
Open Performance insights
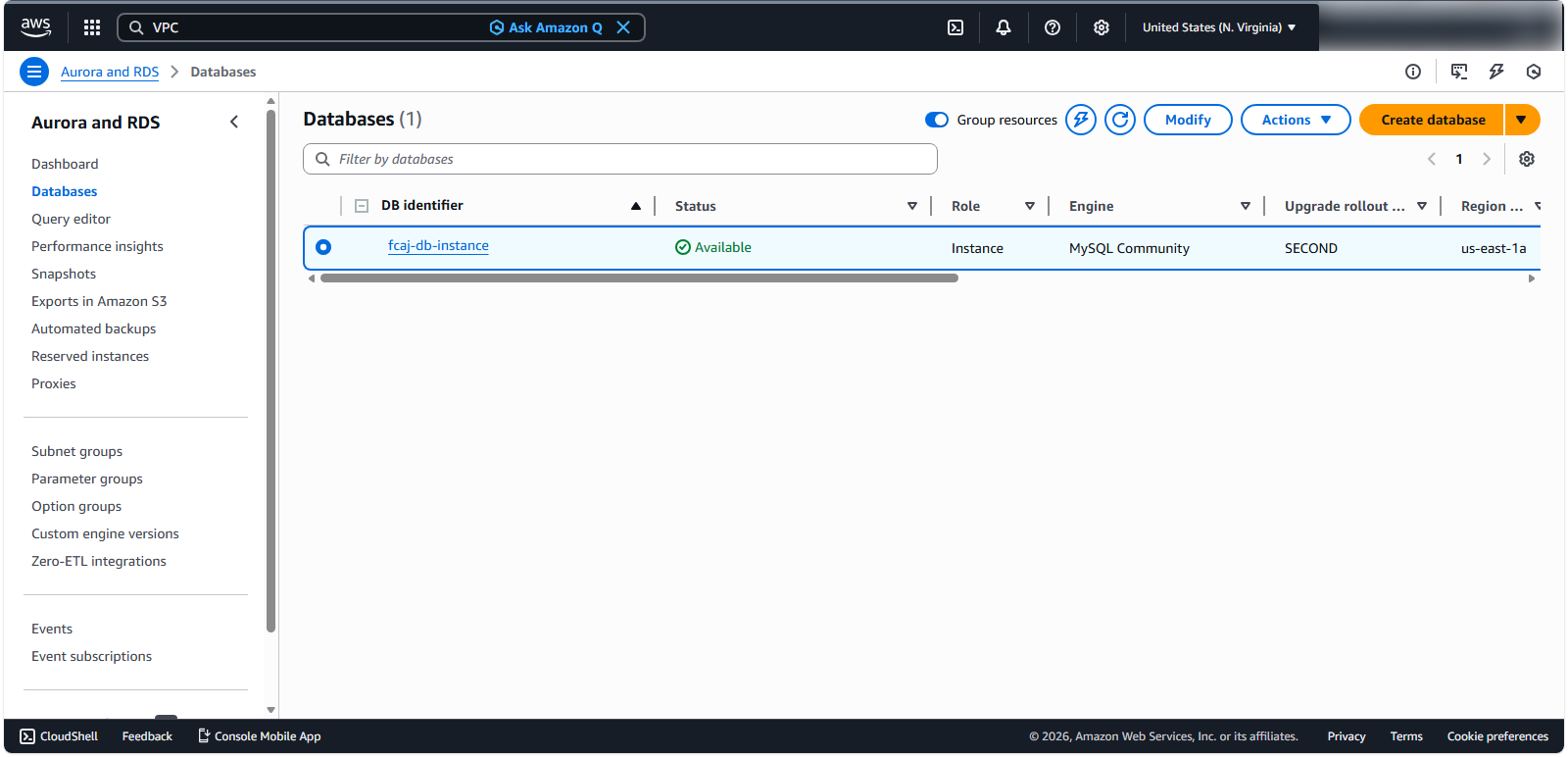pyautogui.click(x=97, y=246)
